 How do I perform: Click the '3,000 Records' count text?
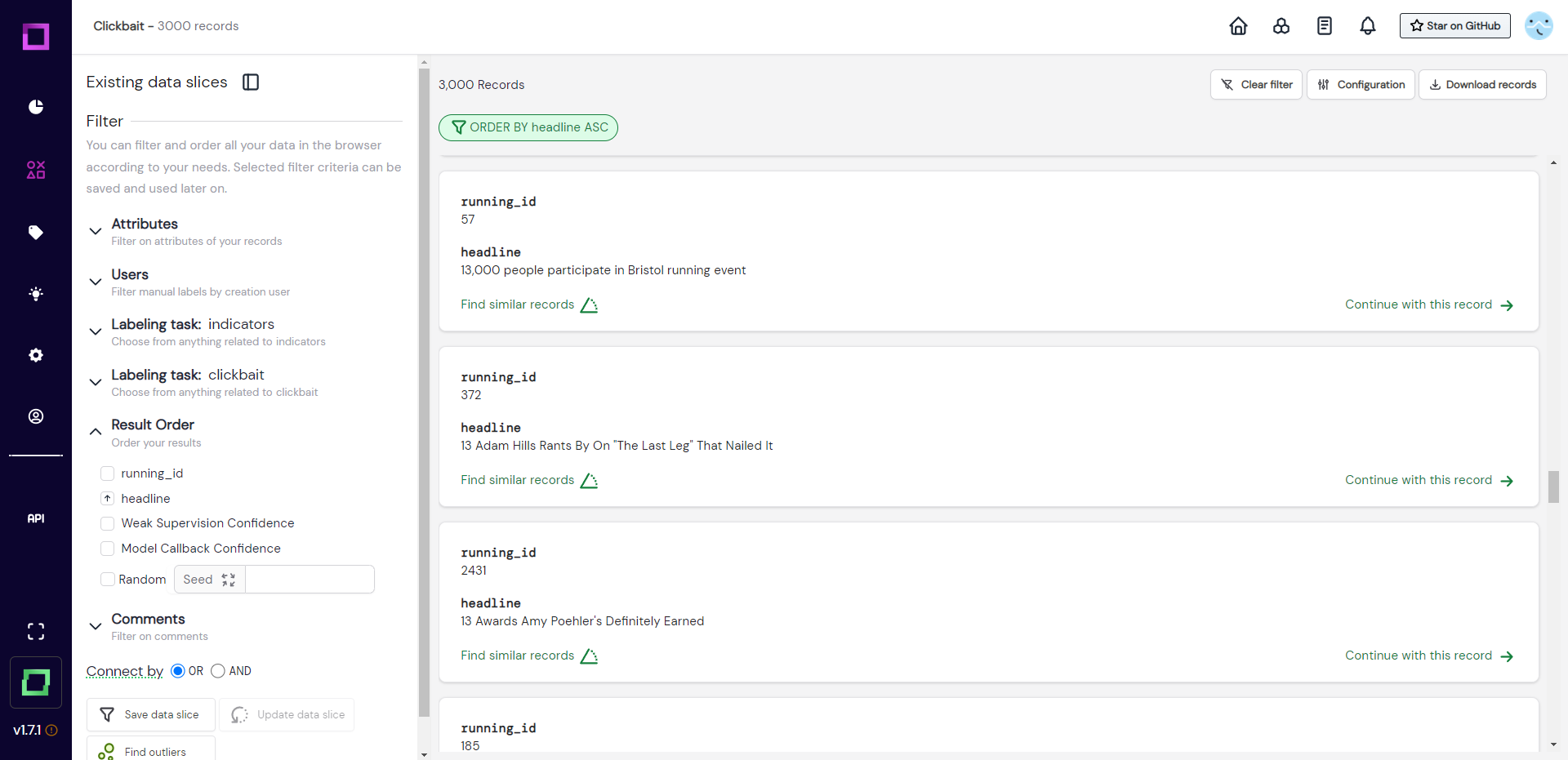pos(482,85)
